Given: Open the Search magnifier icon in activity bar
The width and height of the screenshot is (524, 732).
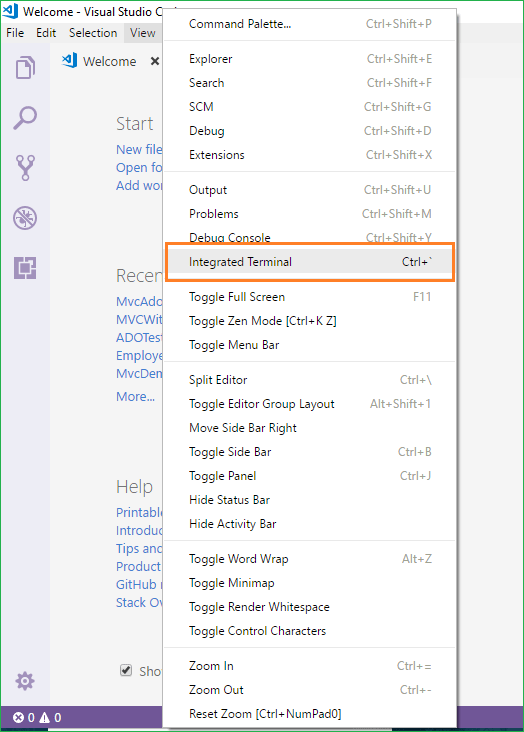Looking at the screenshot, I should pos(25,118).
